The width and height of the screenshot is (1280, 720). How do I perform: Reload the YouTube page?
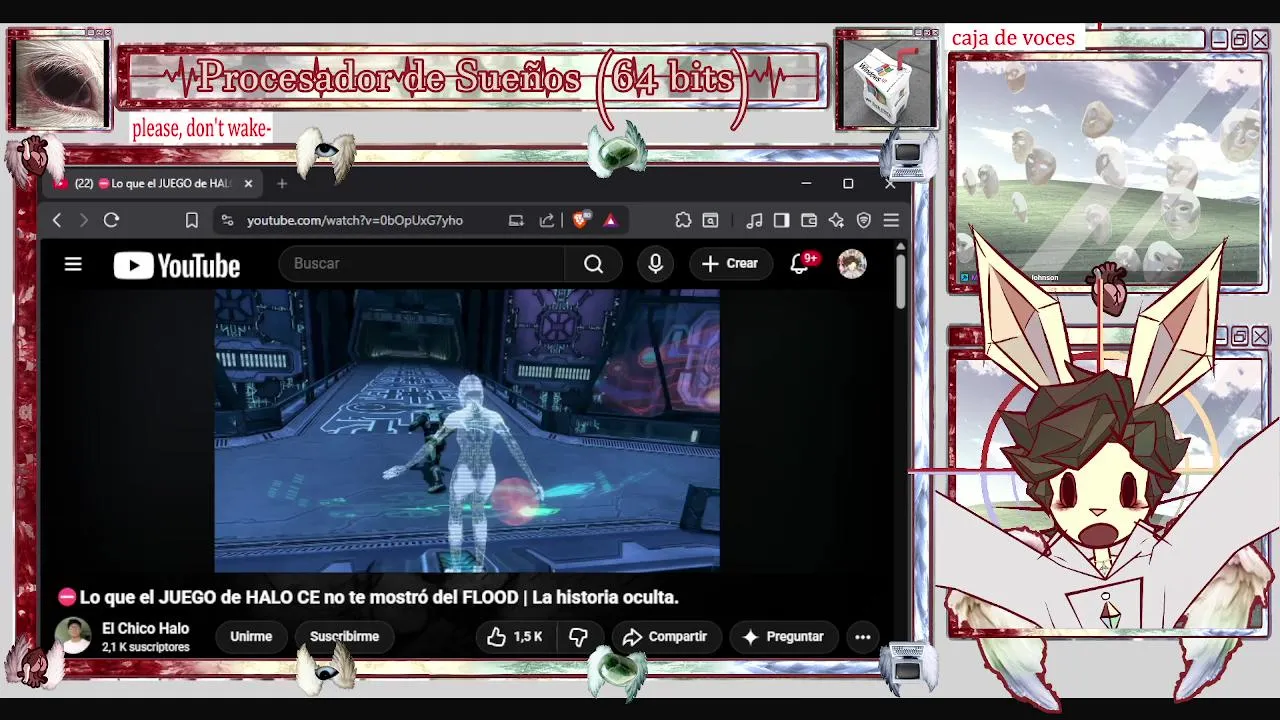111,220
